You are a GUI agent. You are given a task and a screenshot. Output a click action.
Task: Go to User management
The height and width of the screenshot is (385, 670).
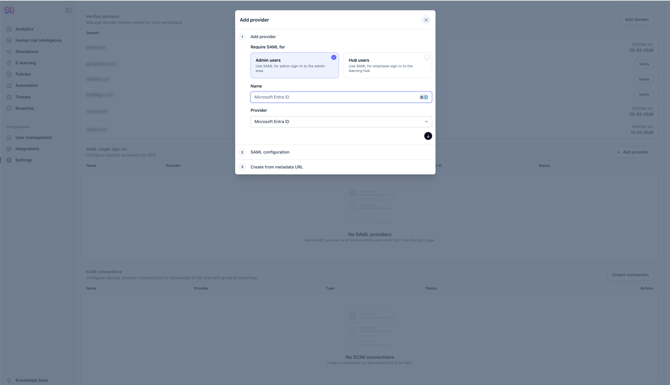[x=33, y=138]
